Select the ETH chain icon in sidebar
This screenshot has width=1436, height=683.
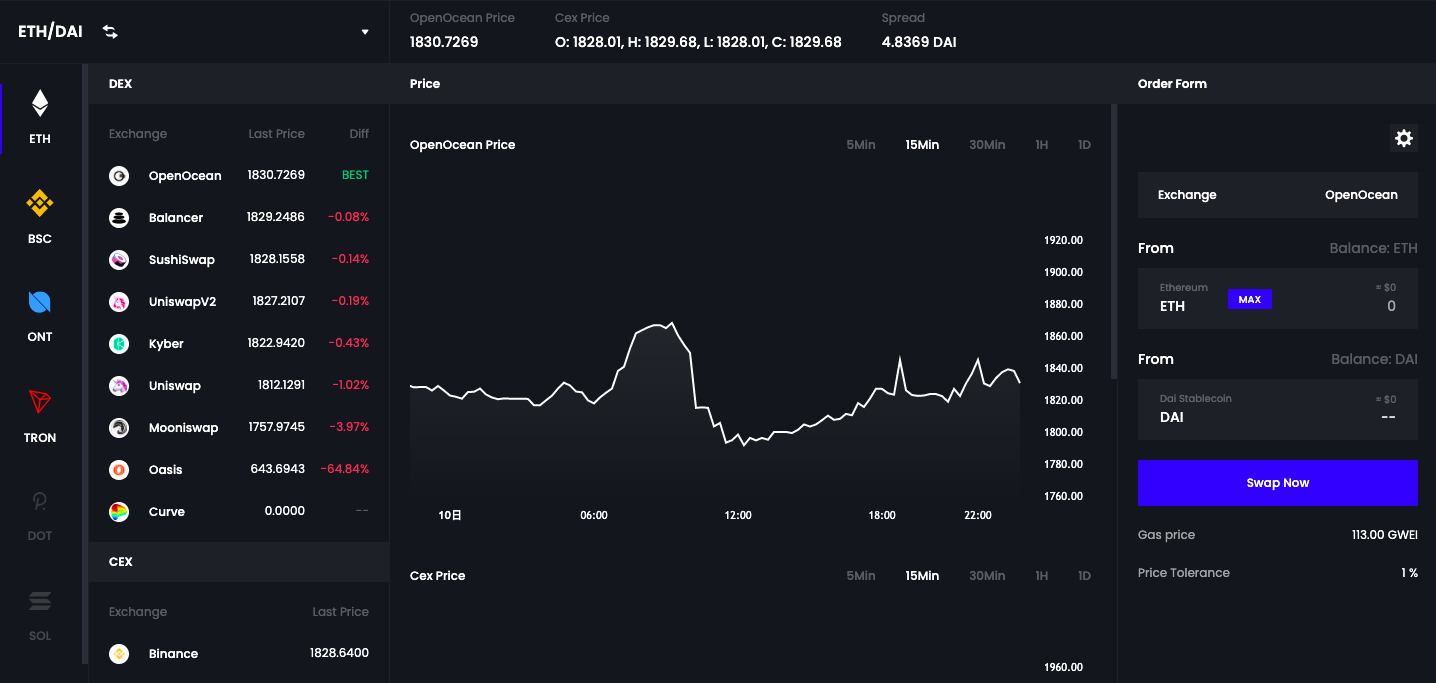(40, 103)
